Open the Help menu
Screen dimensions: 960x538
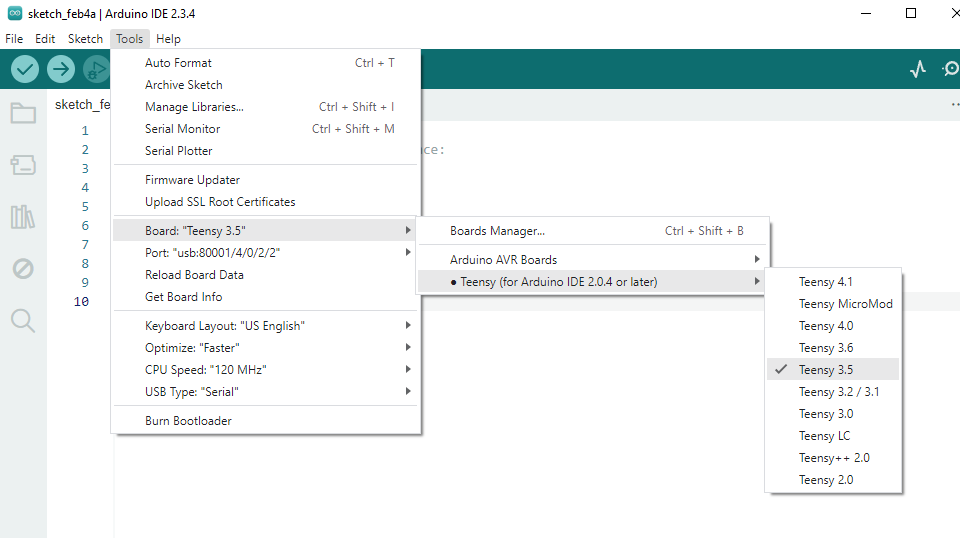coord(168,39)
